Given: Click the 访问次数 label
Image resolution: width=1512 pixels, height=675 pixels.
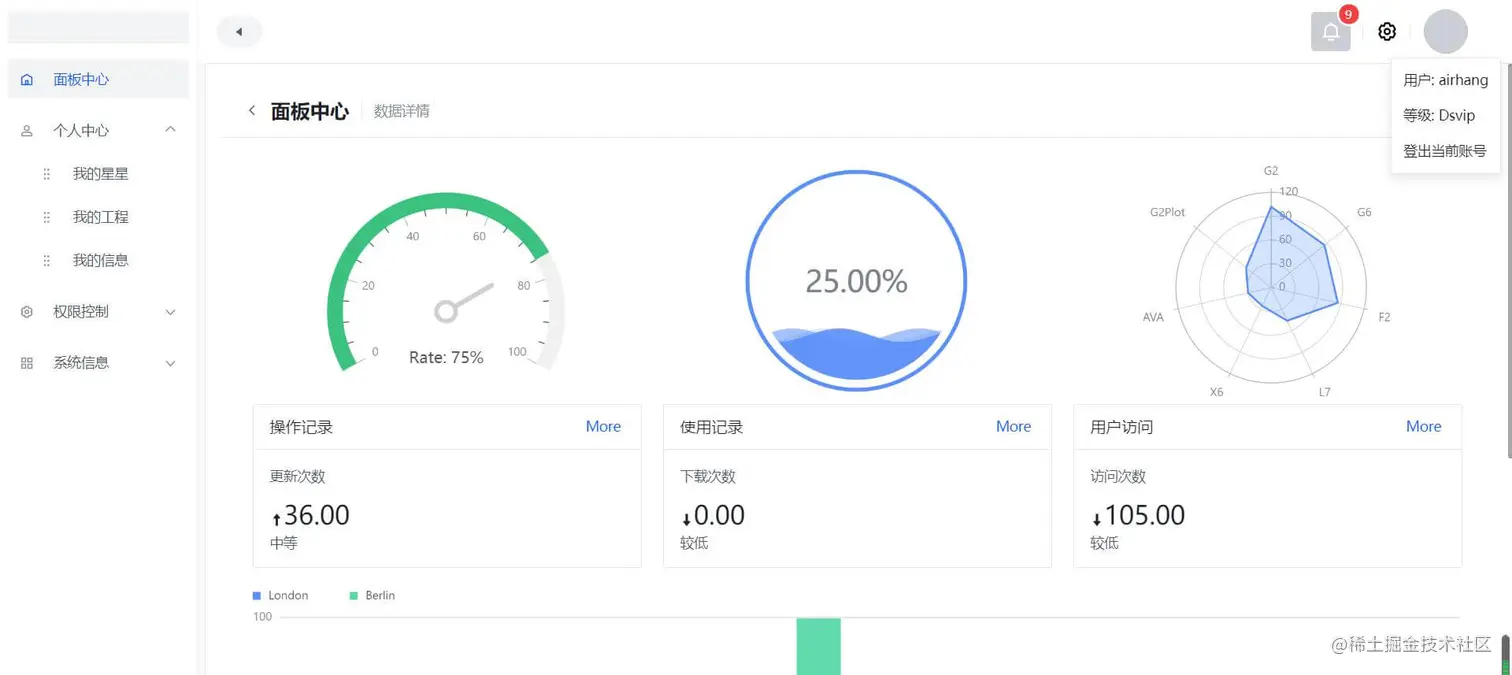Looking at the screenshot, I should click(x=1118, y=477).
